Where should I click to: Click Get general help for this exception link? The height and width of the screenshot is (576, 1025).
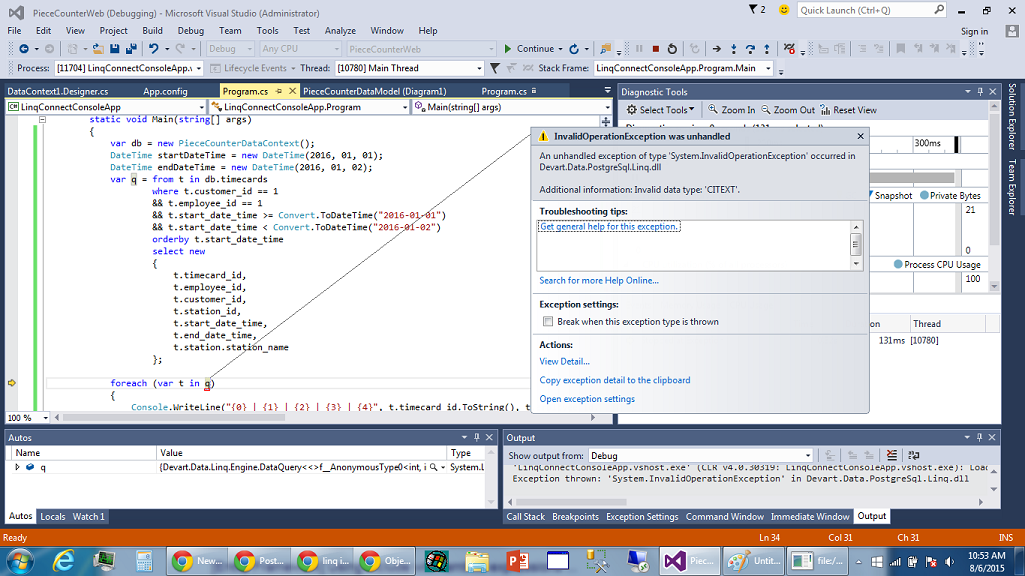click(609, 226)
